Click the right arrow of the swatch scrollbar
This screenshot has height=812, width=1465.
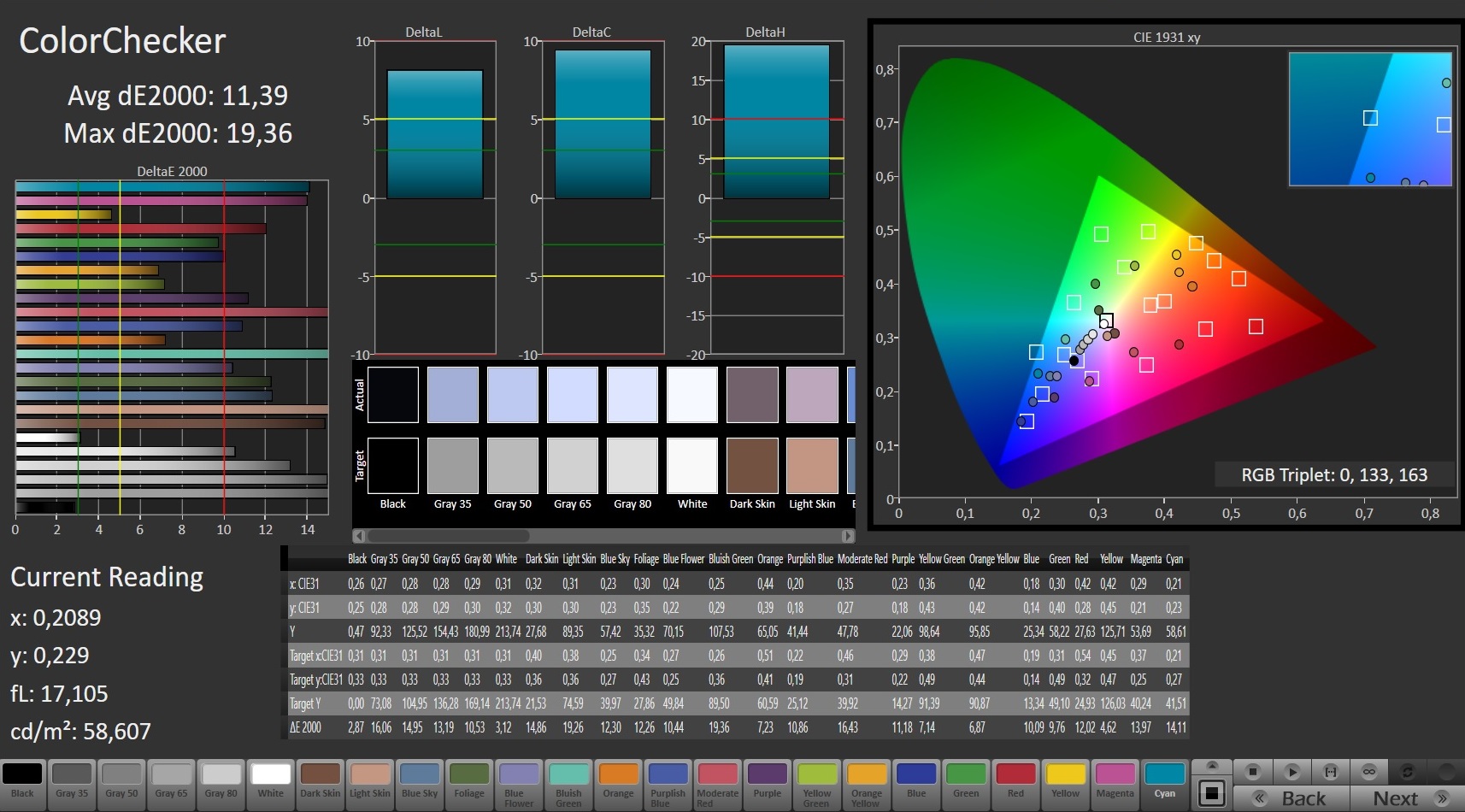847,536
